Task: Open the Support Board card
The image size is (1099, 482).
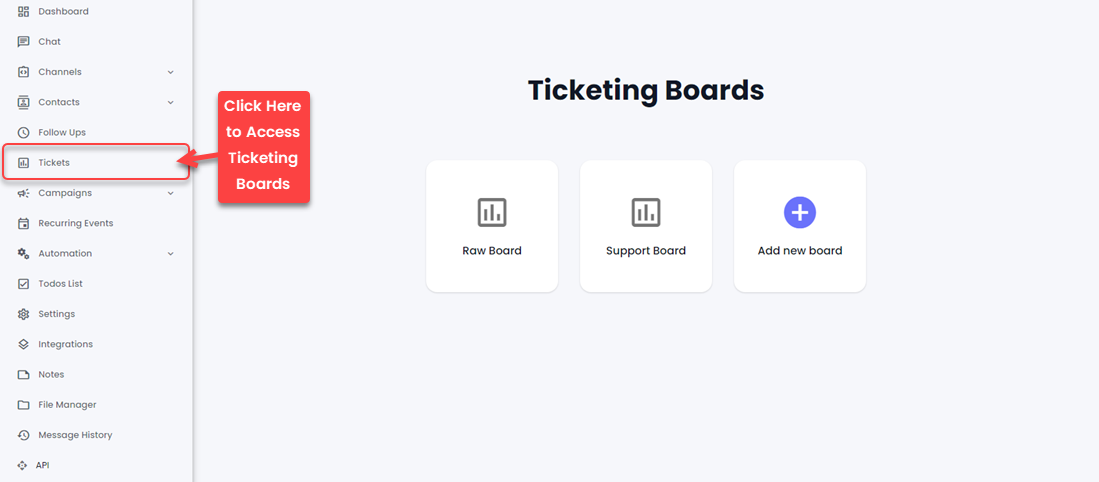Action: (x=646, y=226)
